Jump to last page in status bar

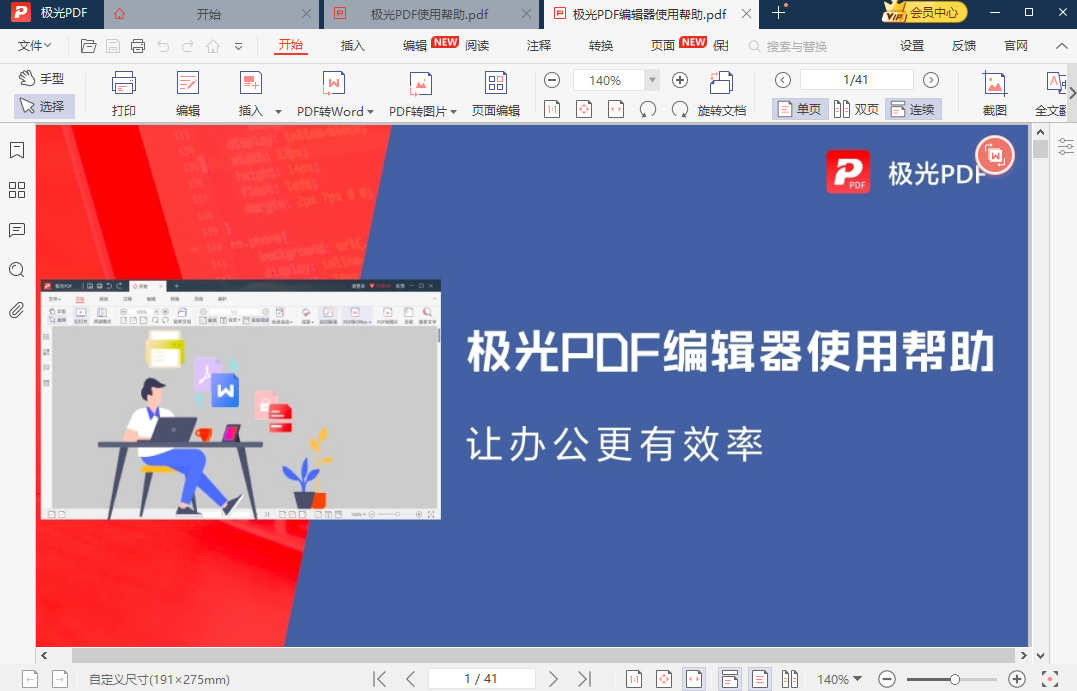pos(585,679)
